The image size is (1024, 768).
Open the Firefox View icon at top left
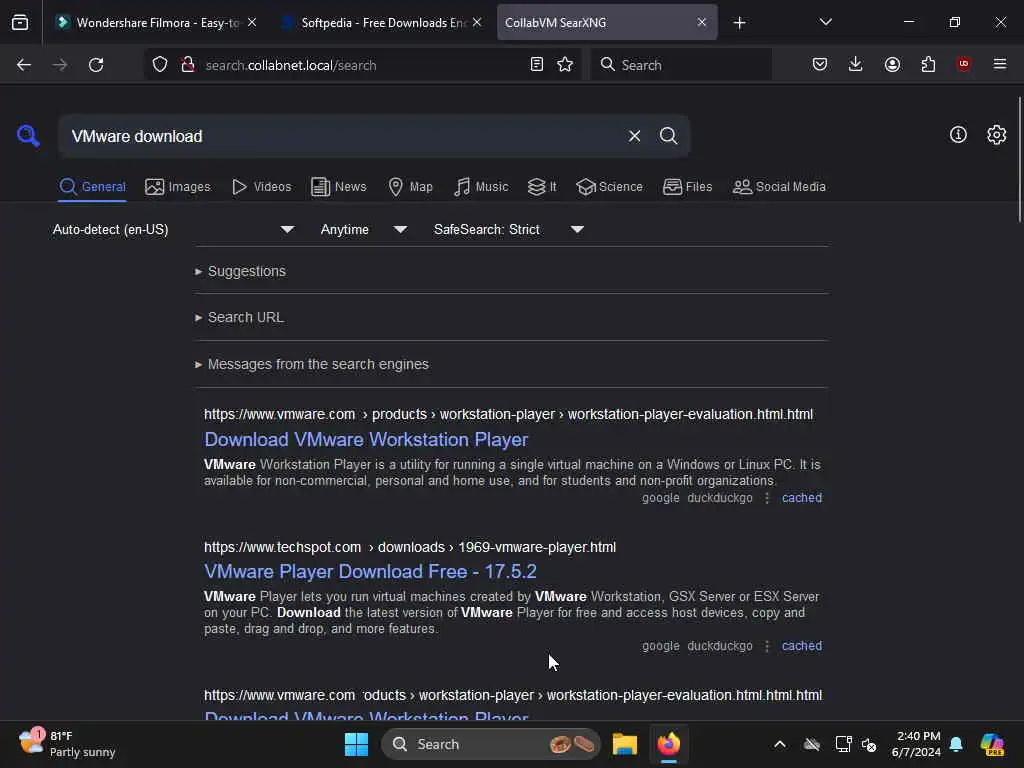point(20,22)
